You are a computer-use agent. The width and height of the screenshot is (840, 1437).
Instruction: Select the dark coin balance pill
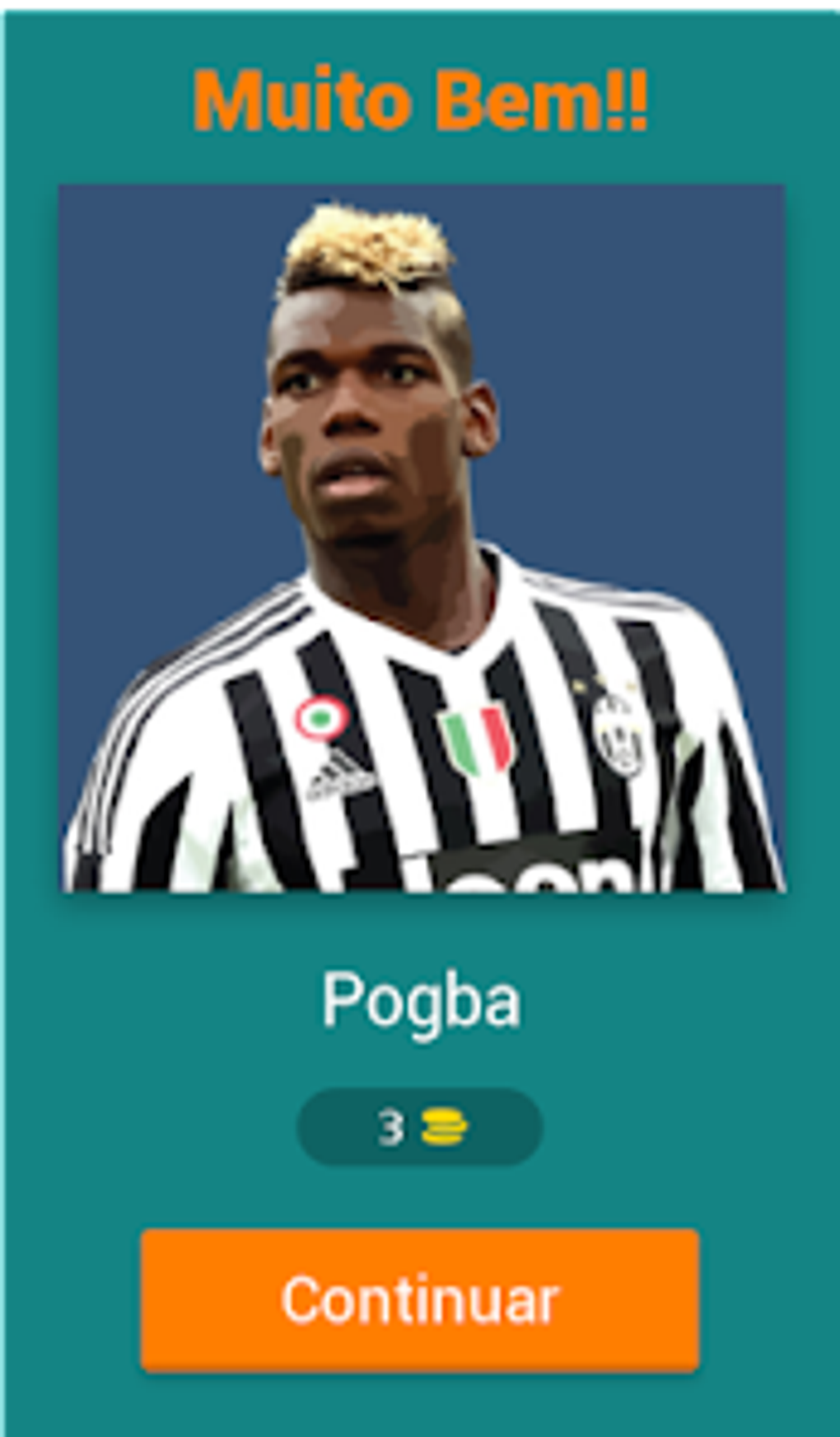420,1127
